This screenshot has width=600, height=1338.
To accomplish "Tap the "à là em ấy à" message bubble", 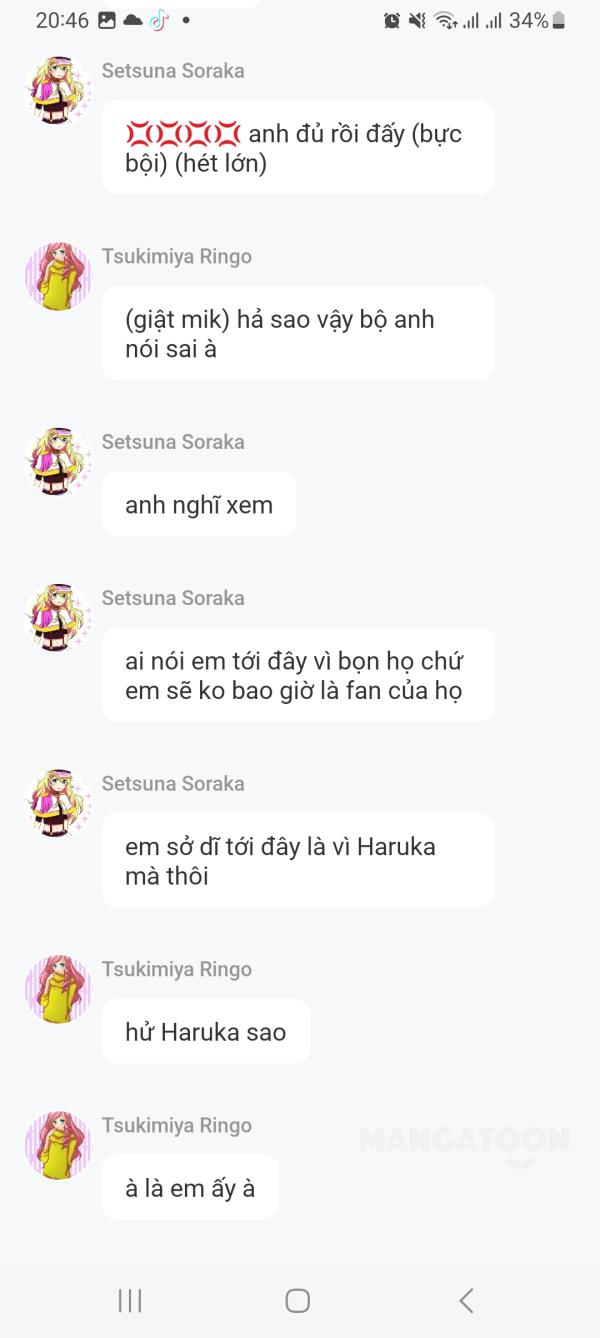I will 190,1187.
